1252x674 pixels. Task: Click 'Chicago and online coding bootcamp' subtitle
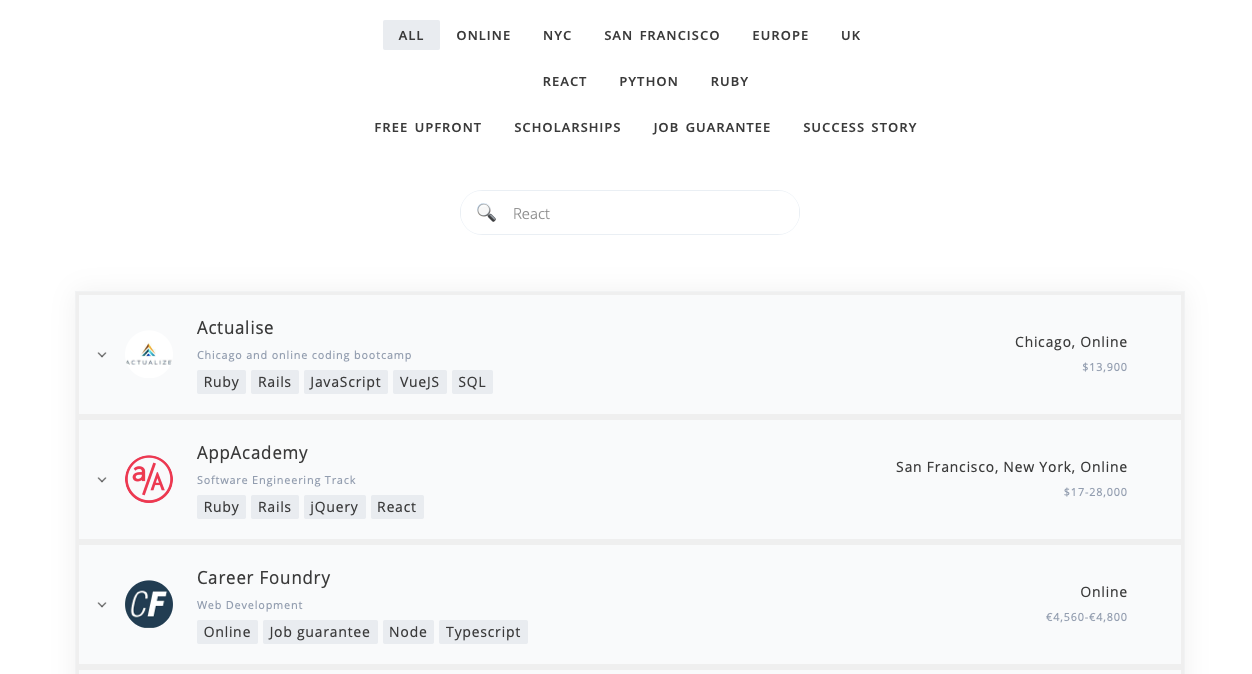[x=304, y=355]
